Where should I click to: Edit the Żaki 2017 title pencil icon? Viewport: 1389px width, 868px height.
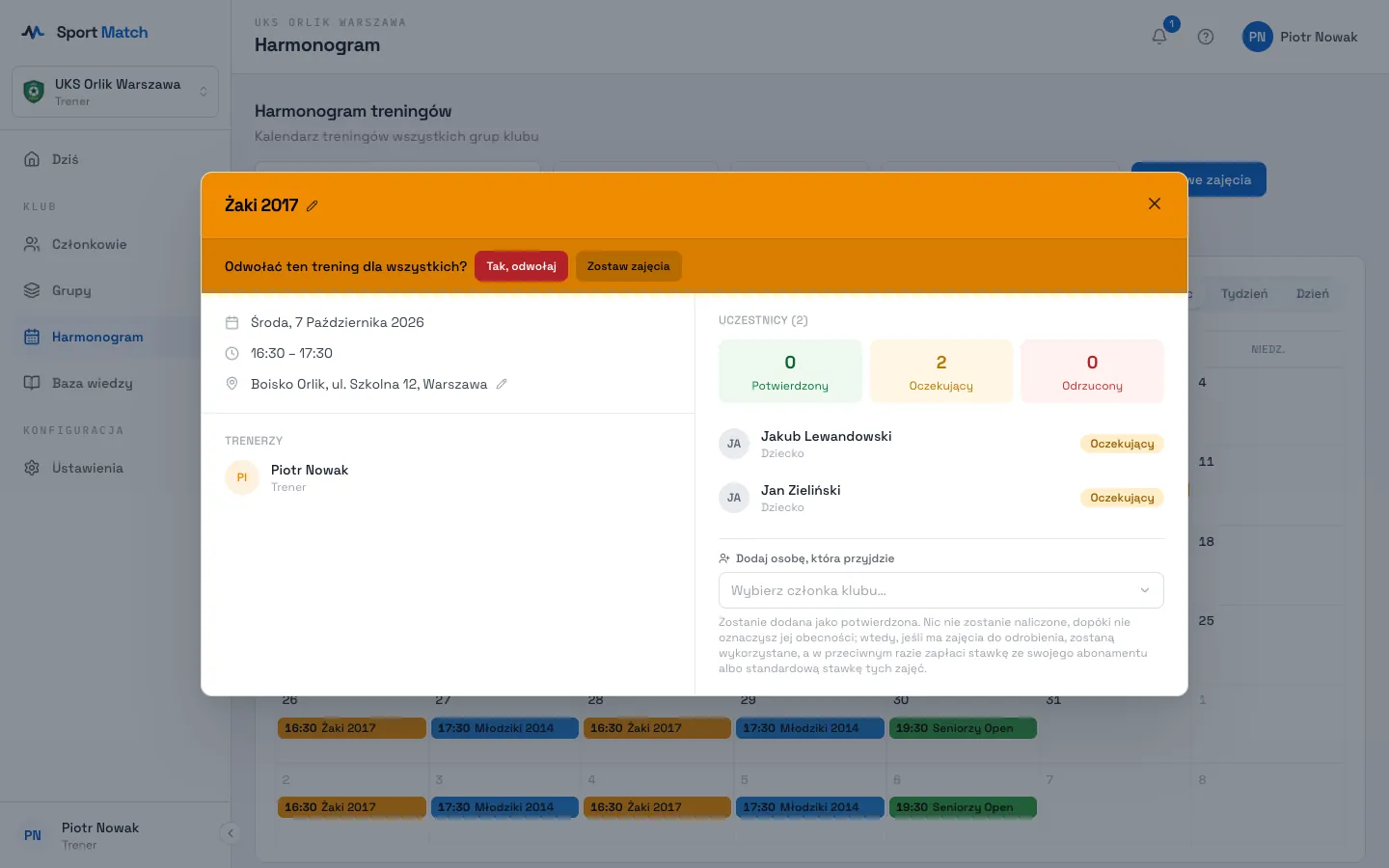click(312, 205)
